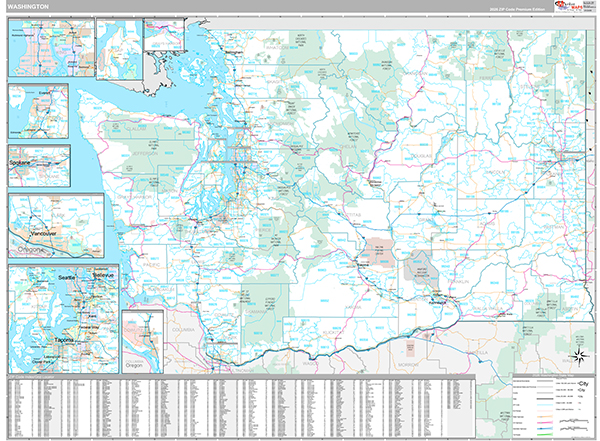Click the LINCOLN county label
The image size is (600, 441).
coord(495,173)
